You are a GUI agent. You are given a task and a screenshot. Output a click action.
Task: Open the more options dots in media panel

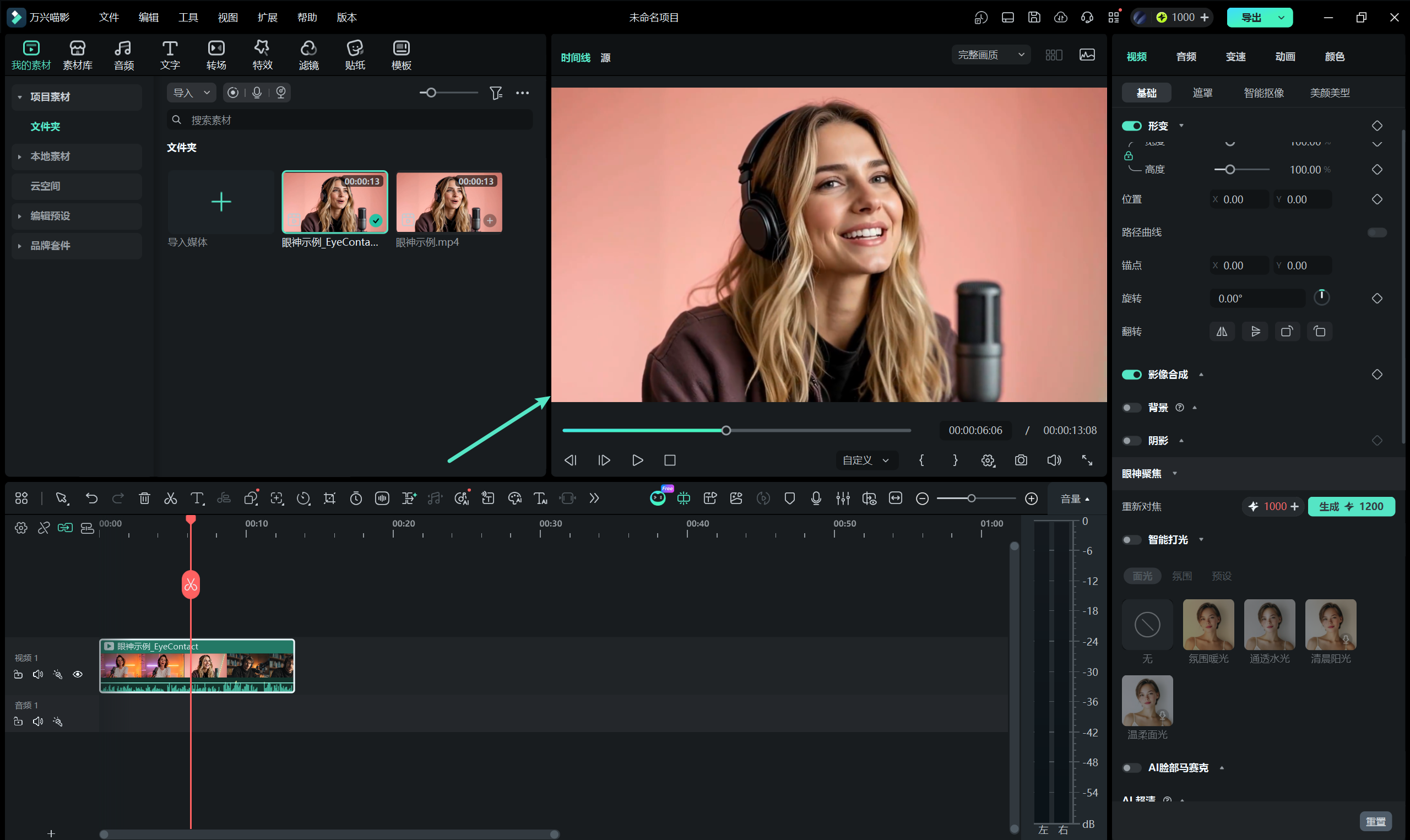523,93
